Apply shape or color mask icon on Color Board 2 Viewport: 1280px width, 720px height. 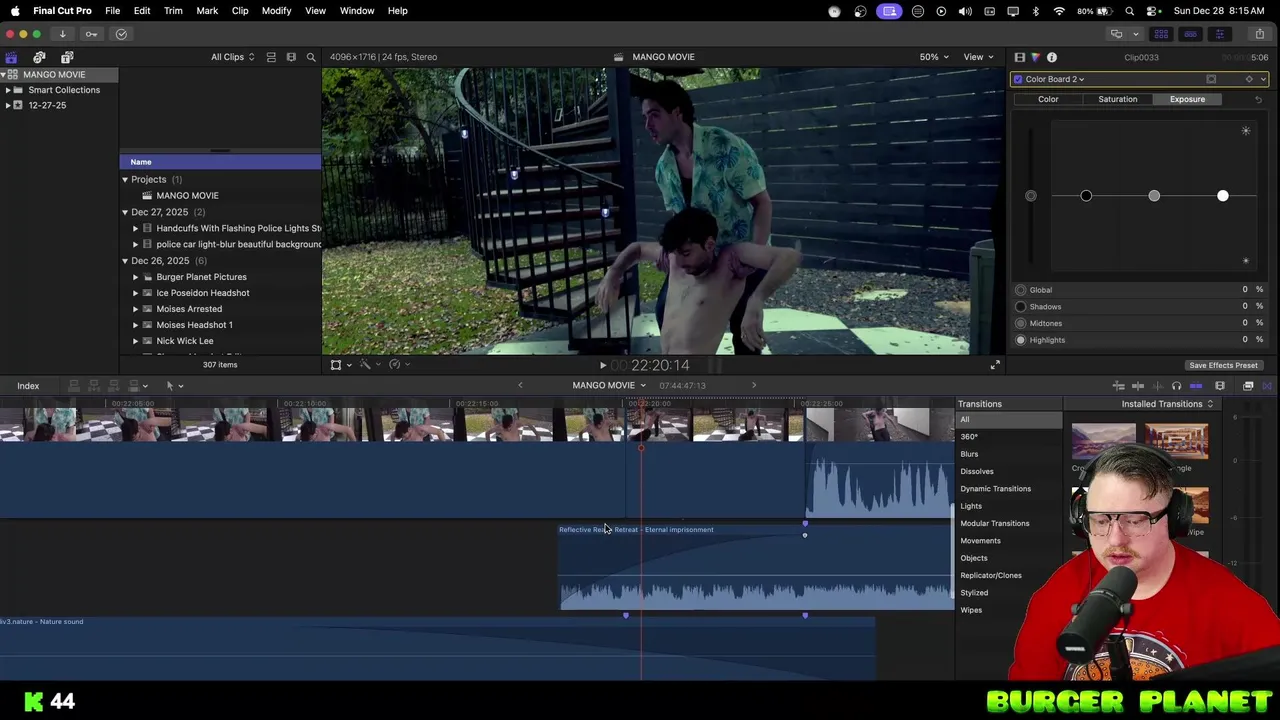click(1211, 79)
